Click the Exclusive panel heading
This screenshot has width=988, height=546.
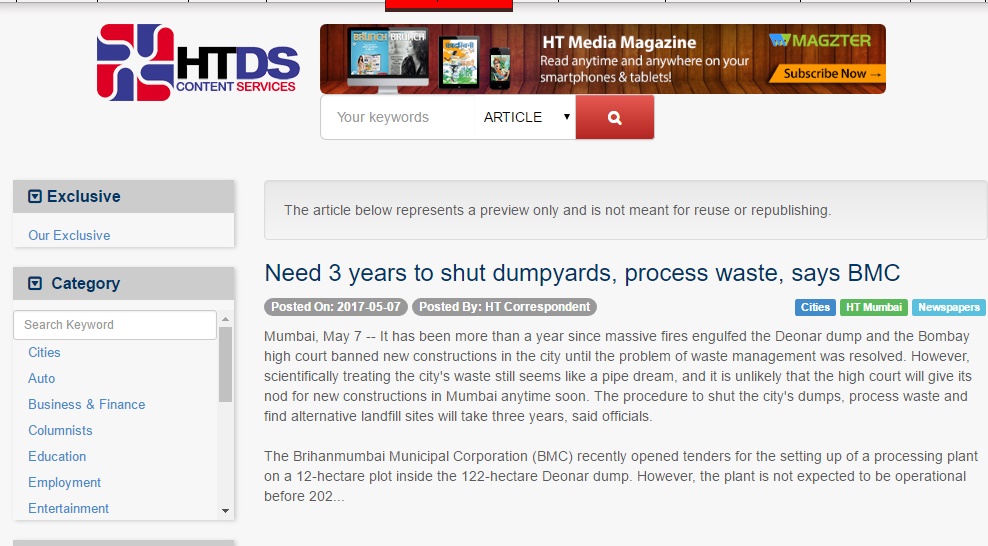click(x=124, y=196)
